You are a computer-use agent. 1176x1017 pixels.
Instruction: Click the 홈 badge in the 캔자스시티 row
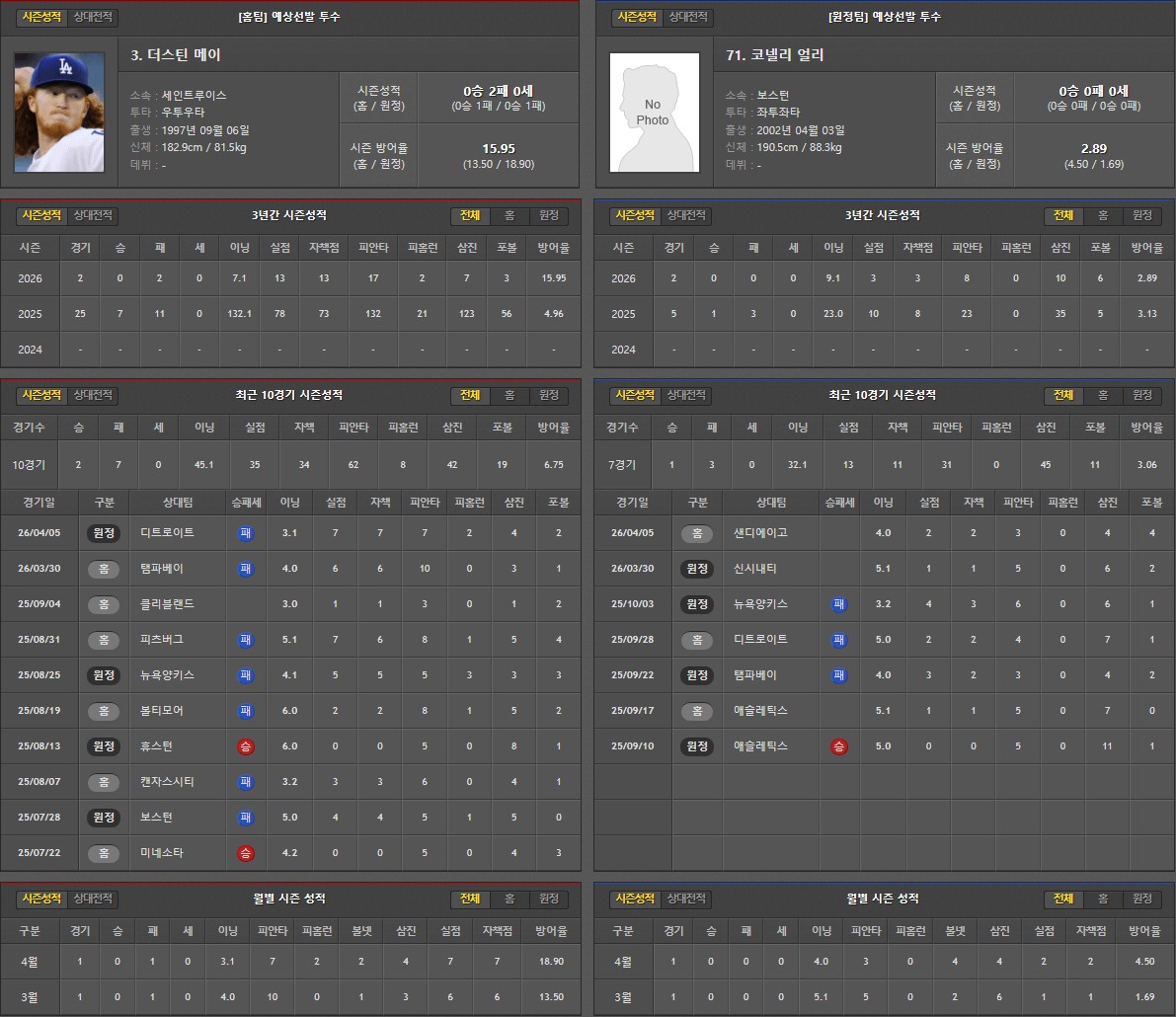tap(104, 782)
